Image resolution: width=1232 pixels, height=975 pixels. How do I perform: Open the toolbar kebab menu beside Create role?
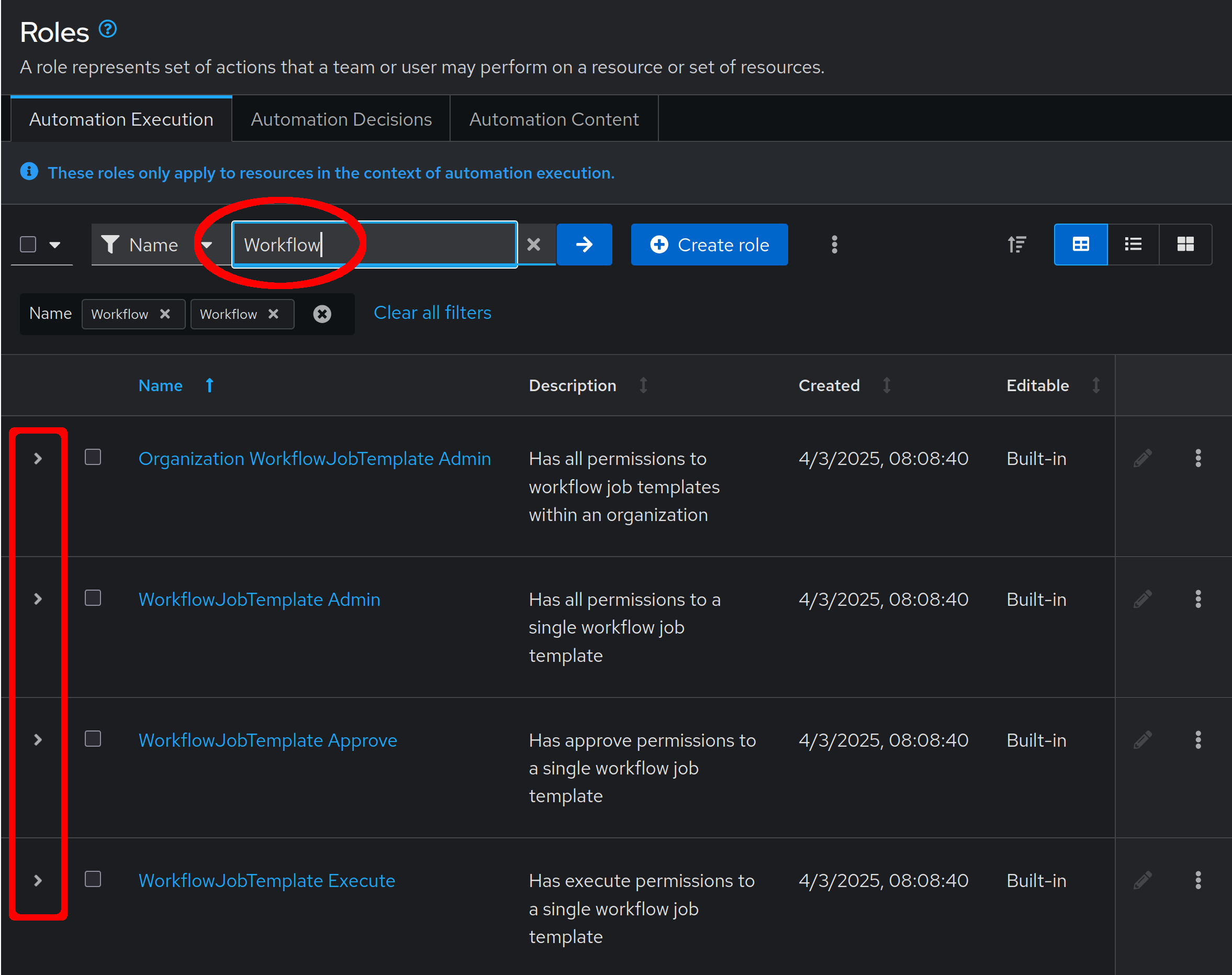point(834,245)
